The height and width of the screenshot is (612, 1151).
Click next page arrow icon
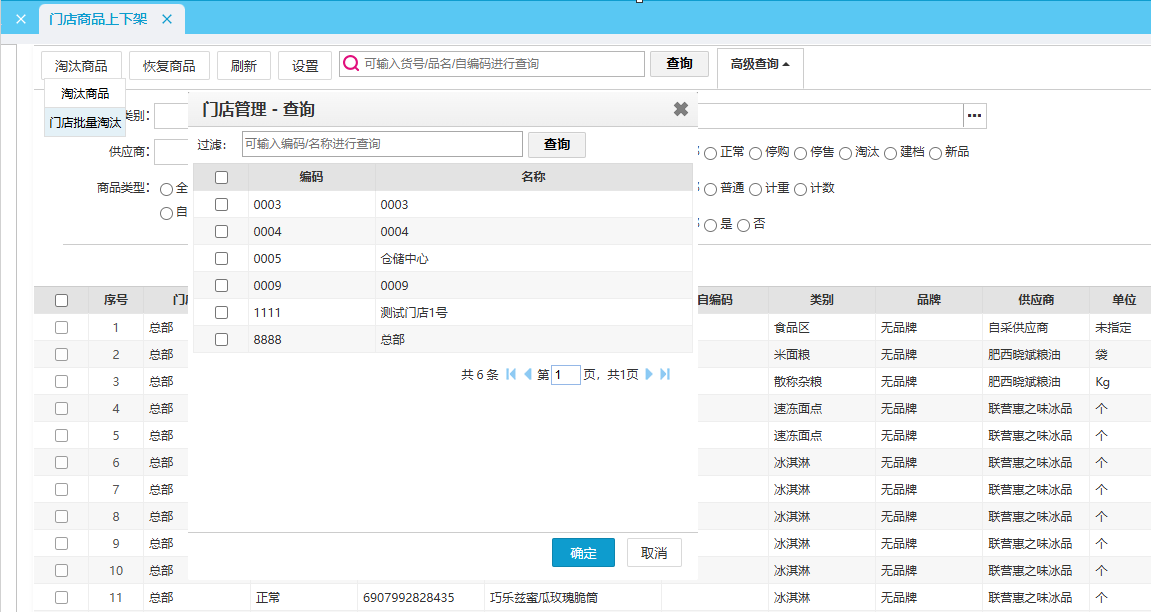[x=649, y=374]
